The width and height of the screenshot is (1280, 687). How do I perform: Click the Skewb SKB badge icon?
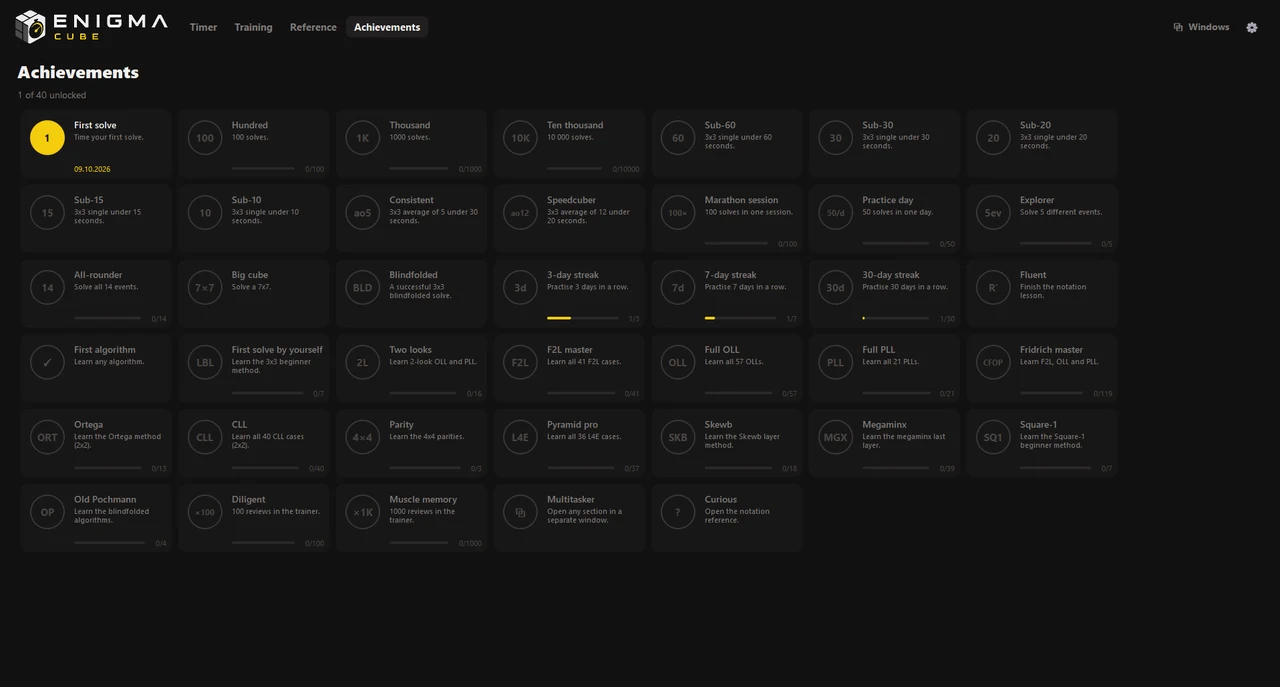[x=678, y=438]
